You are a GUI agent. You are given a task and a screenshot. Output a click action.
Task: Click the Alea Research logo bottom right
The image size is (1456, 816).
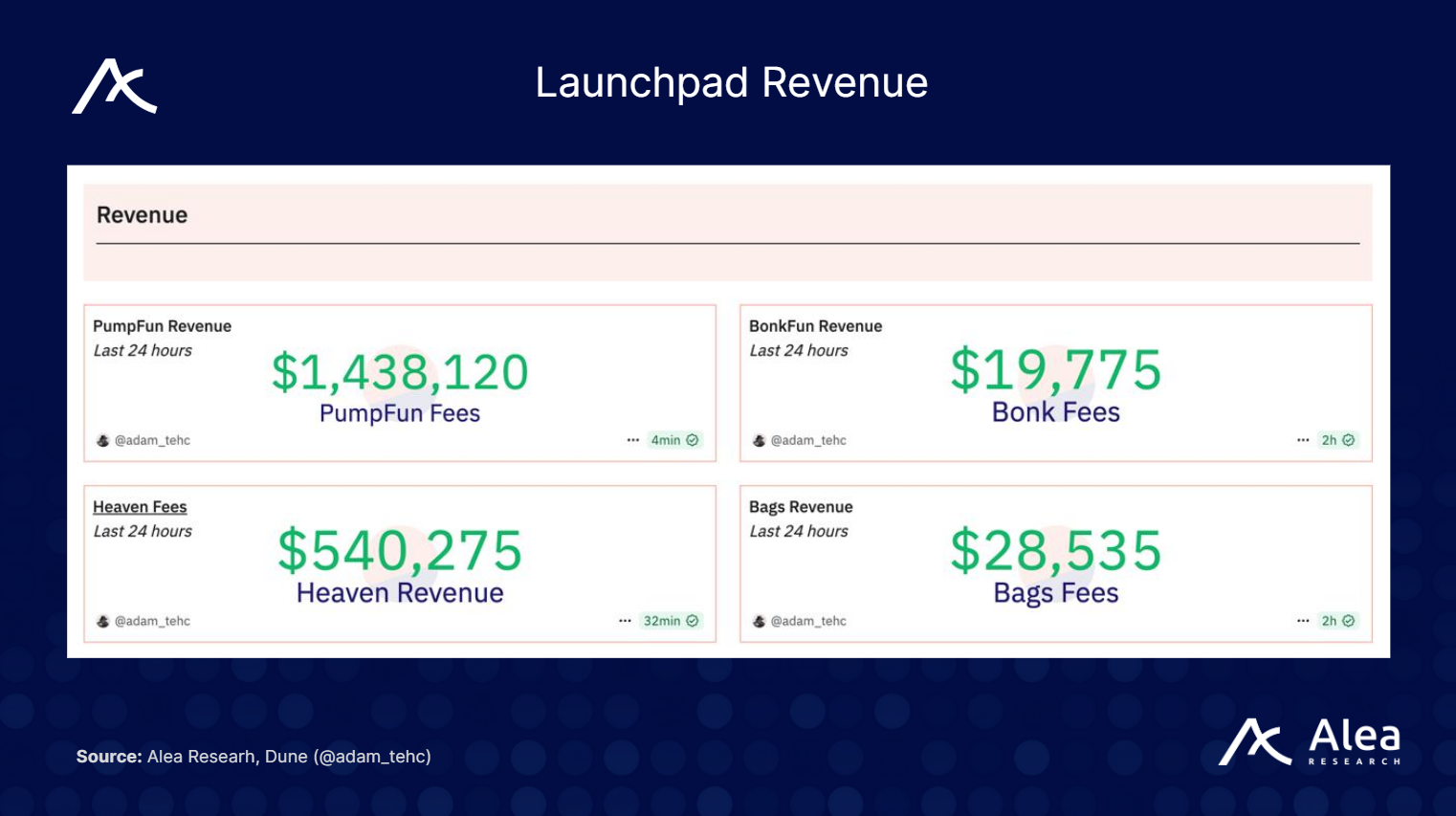pos(1309,742)
